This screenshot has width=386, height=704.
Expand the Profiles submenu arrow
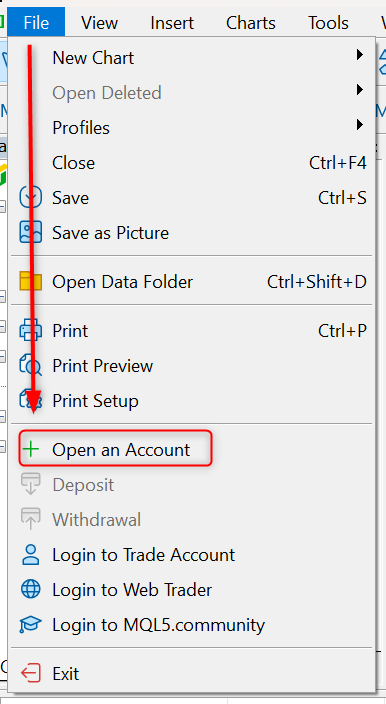pos(360,124)
